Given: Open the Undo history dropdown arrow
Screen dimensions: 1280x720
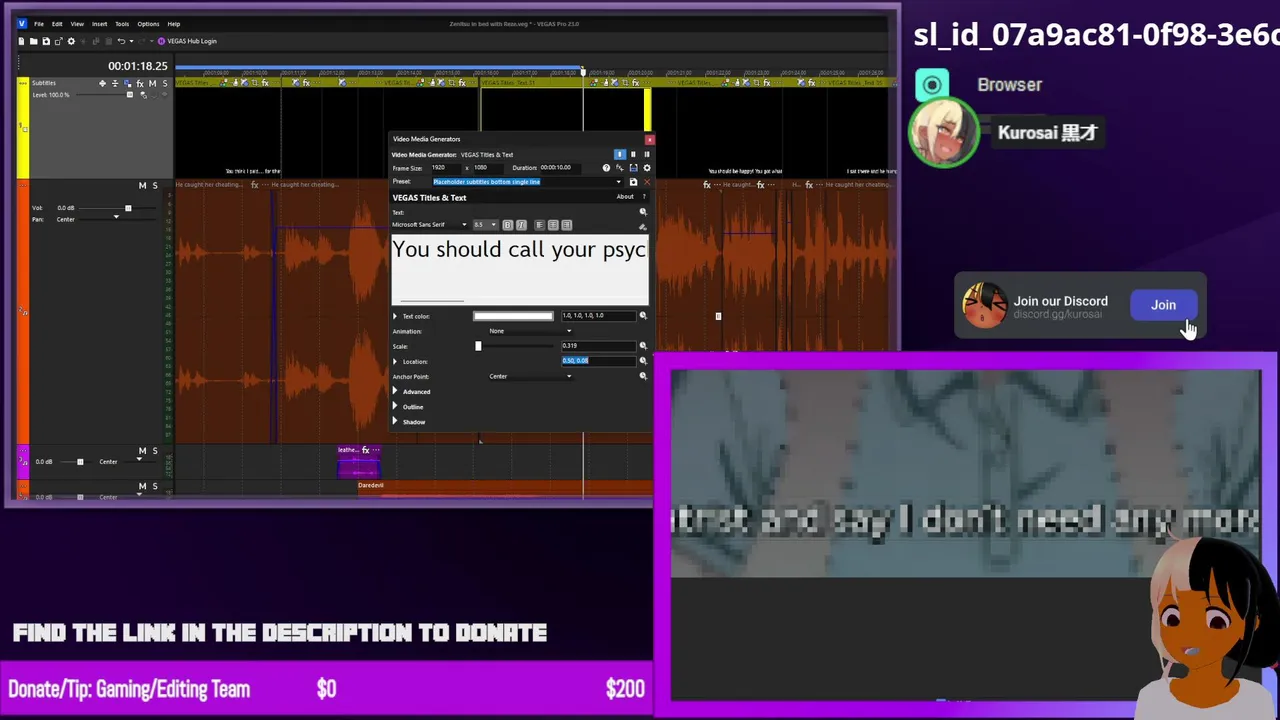Looking at the screenshot, I should pos(131,41).
